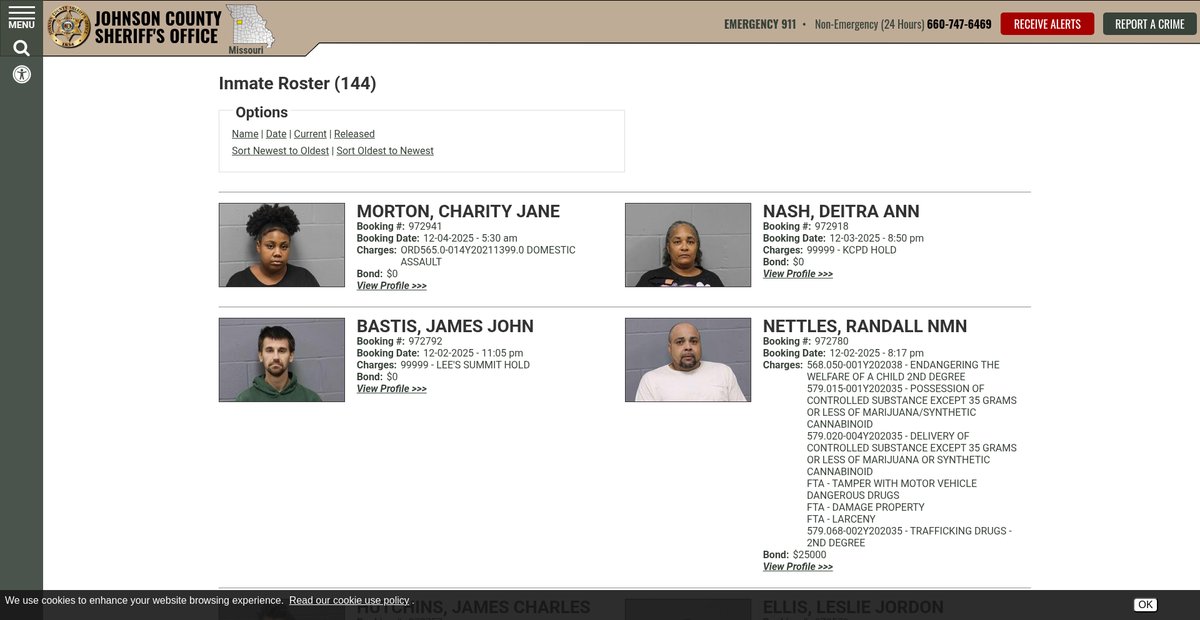Click the EMERGENCY 911 text
Viewport: 1200px width, 620px height.
760,24
